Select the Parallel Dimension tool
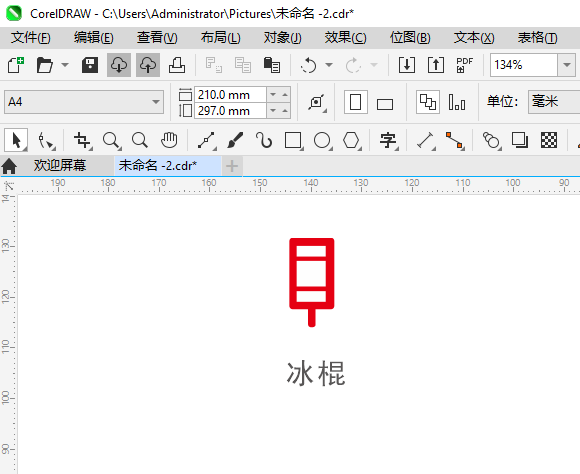 point(426,141)
